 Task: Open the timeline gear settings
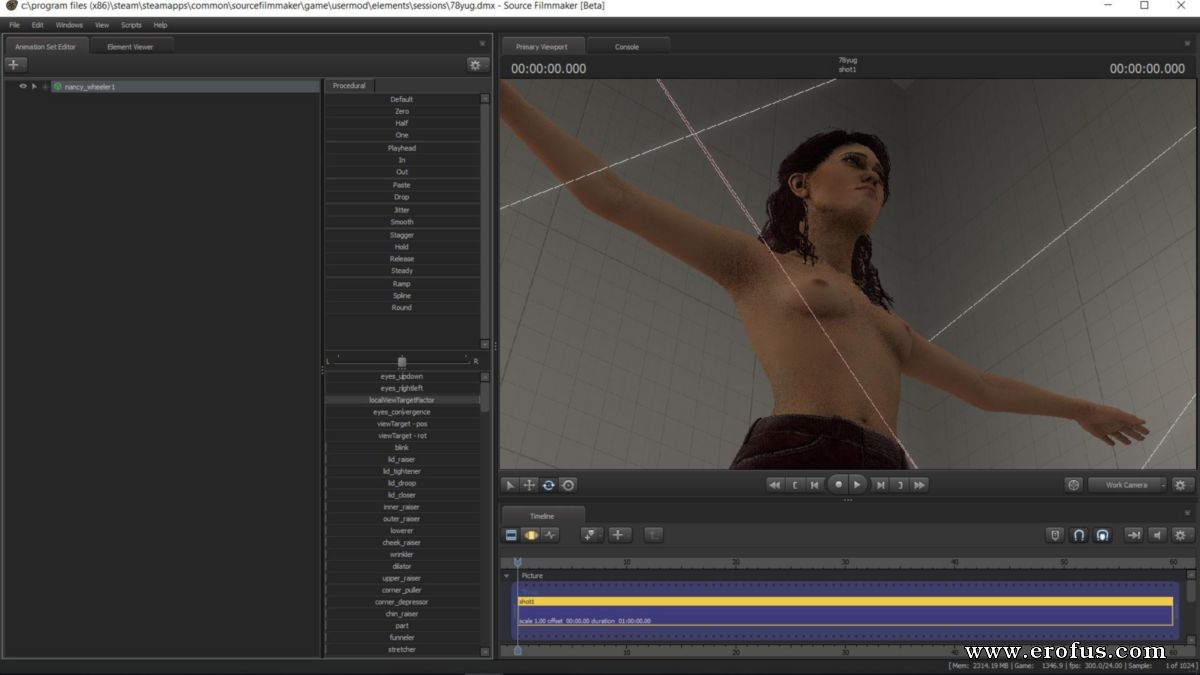coord(1181,535)
